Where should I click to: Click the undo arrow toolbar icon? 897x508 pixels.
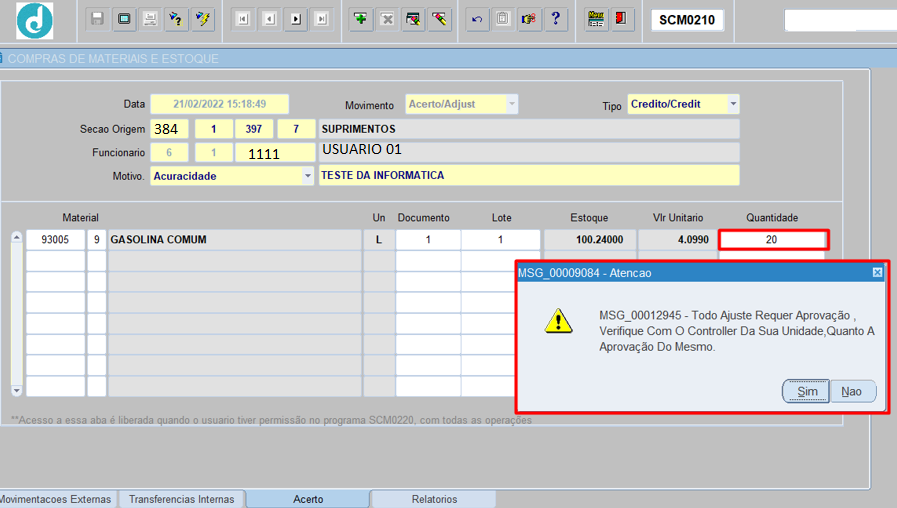click(477, 19)
